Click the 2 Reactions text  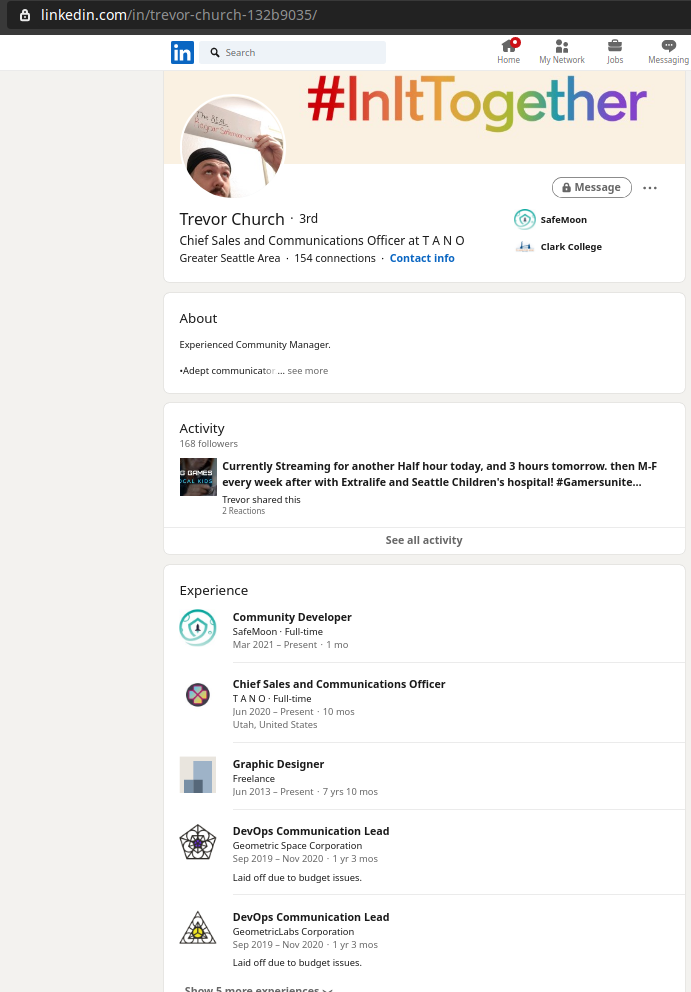point(243,511)
